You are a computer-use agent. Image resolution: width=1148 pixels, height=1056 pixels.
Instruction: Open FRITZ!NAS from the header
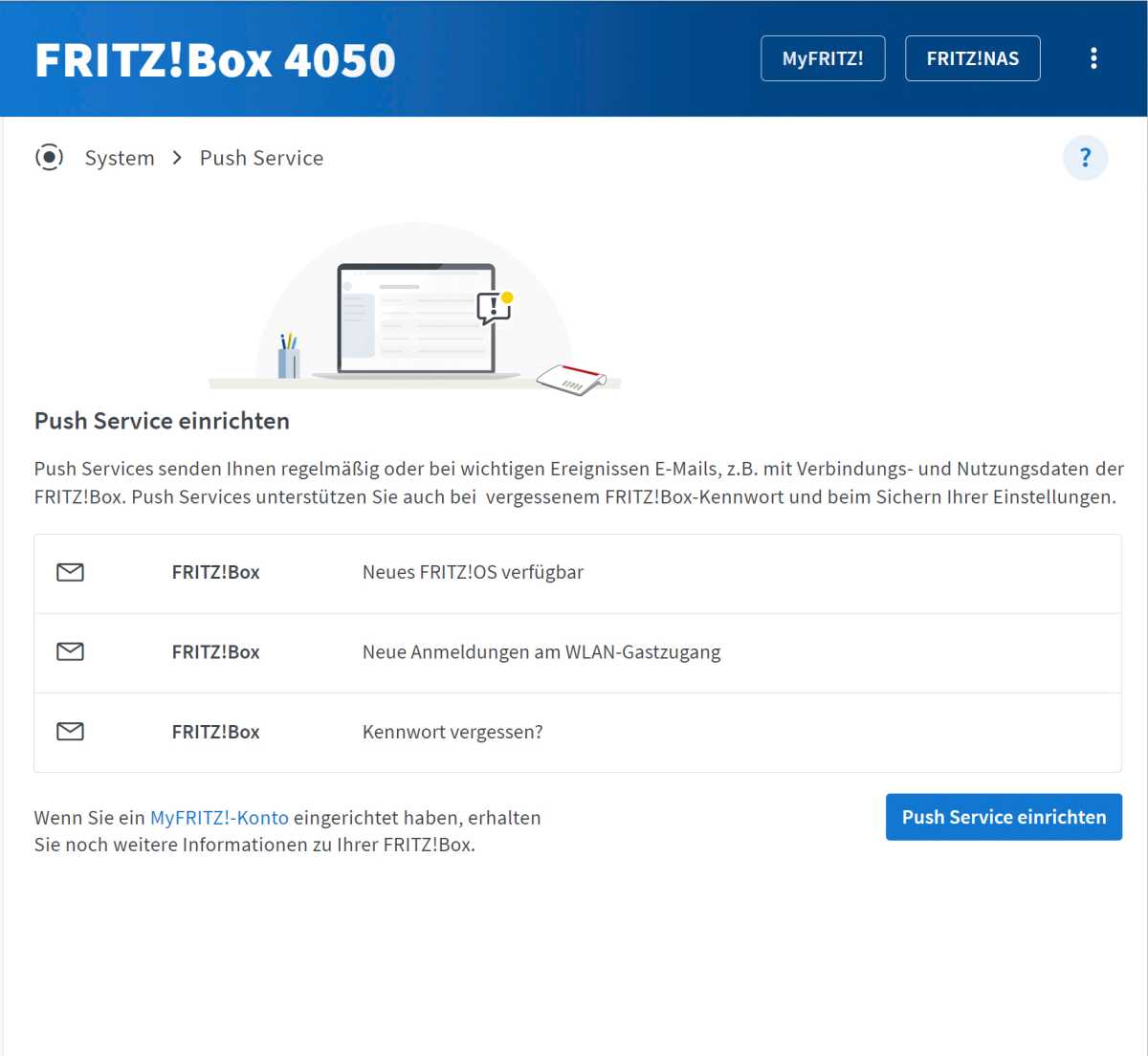(x=973, y=58)
